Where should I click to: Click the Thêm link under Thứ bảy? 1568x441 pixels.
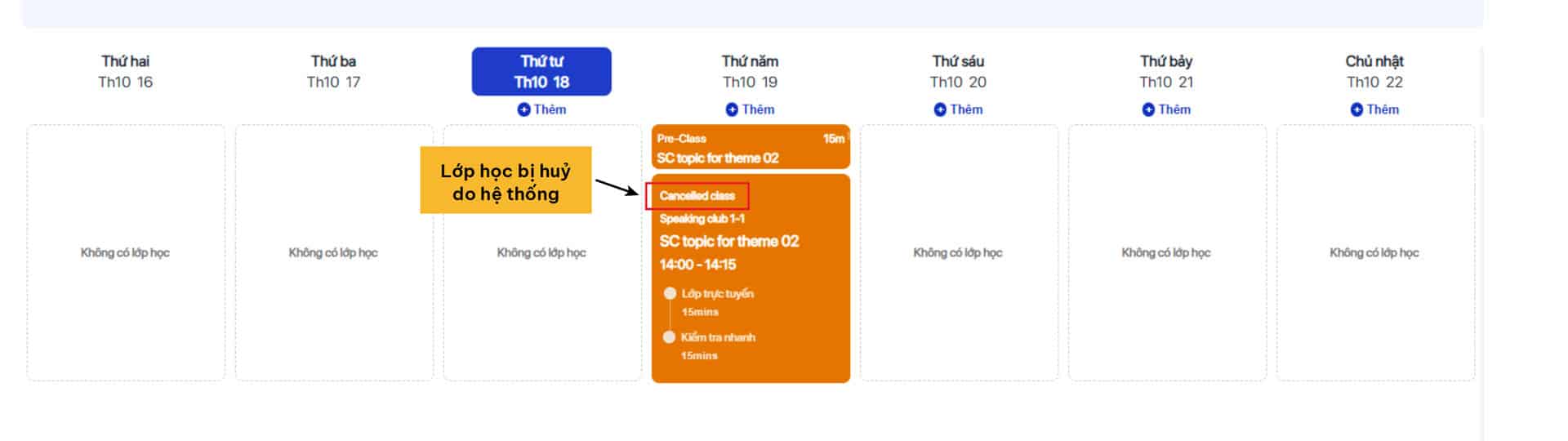pyautogui.click(x=1174, y=109)
